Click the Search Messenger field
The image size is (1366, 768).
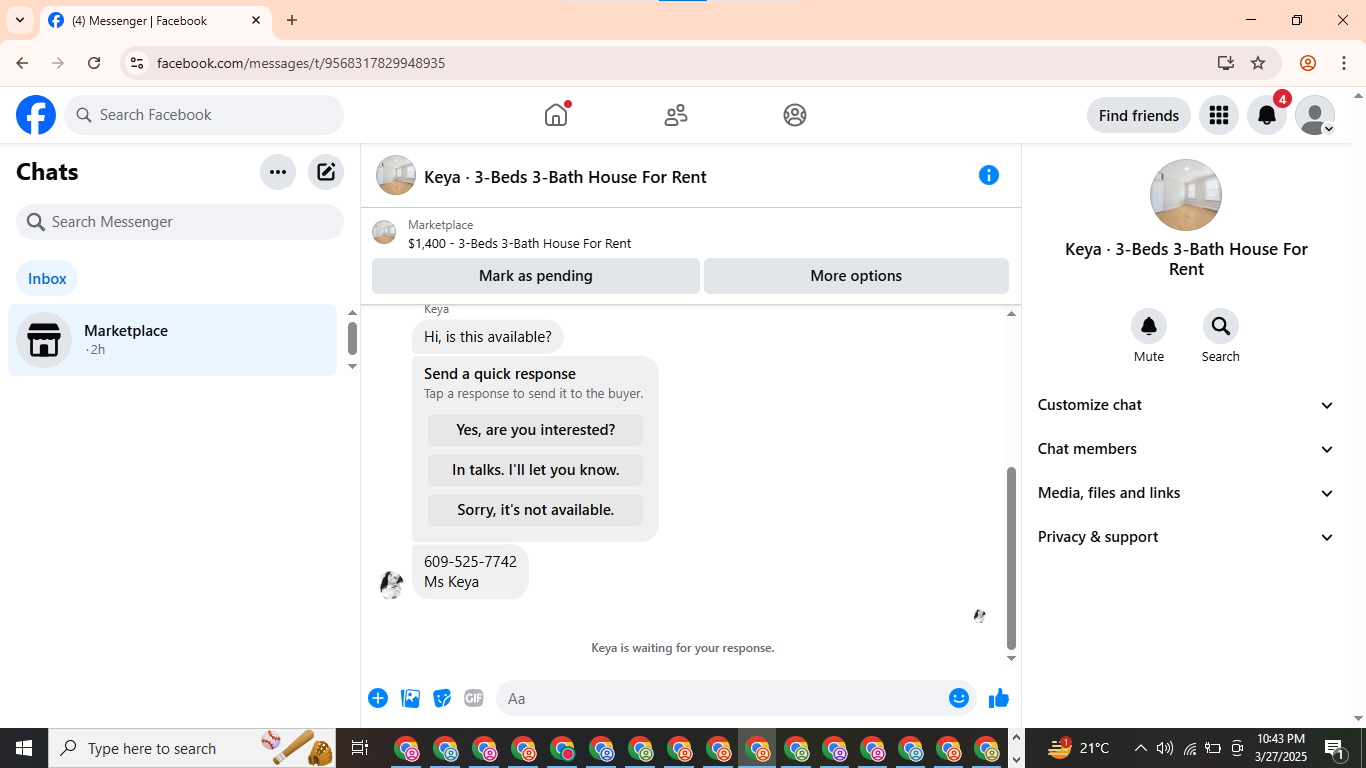180,222
